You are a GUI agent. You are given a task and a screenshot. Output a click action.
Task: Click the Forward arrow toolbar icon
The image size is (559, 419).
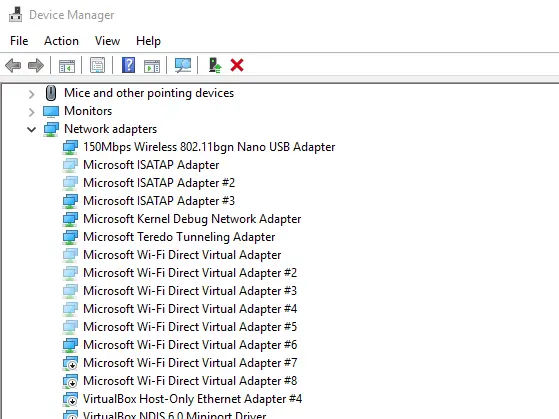[36, 66]
